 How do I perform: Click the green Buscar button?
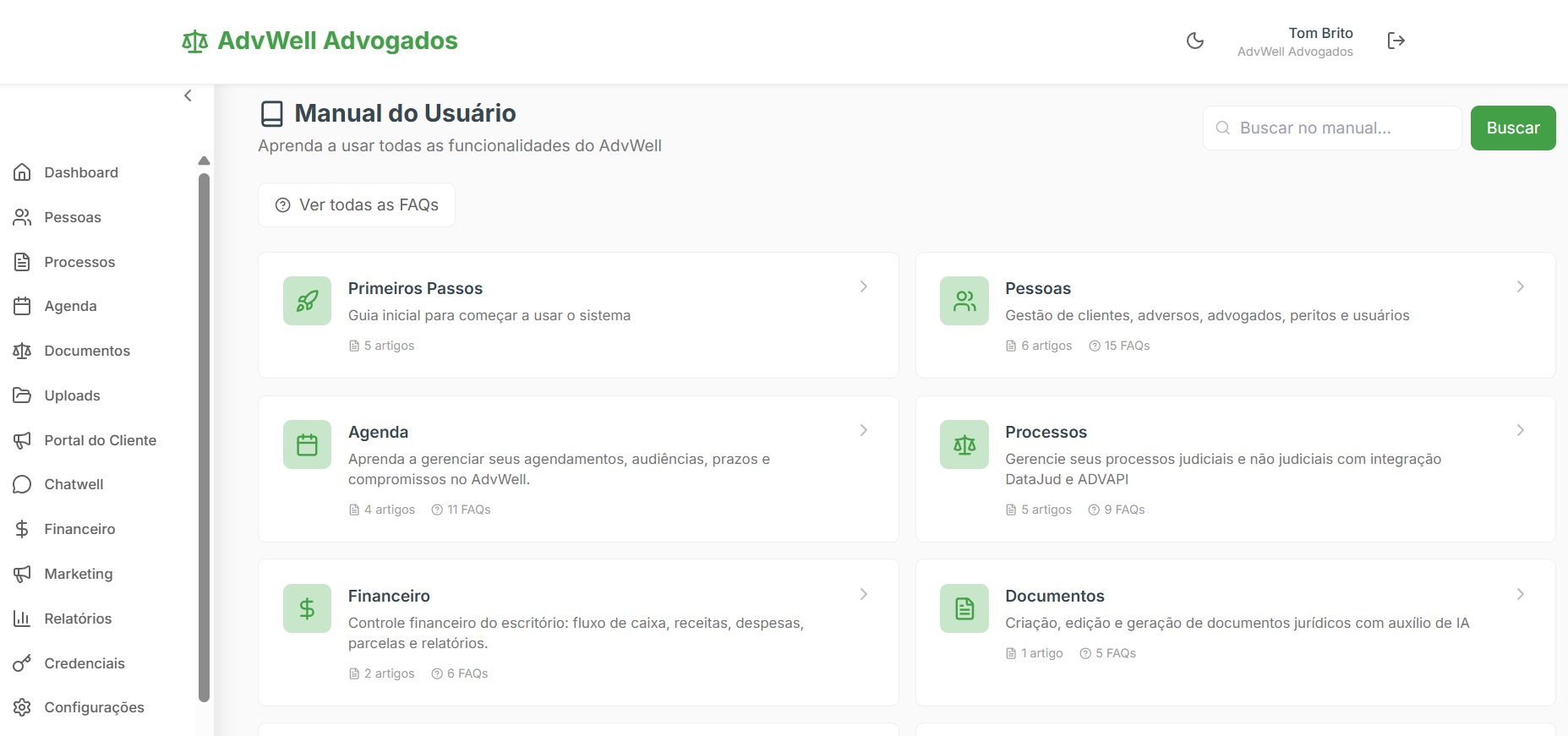point(1513,128)
